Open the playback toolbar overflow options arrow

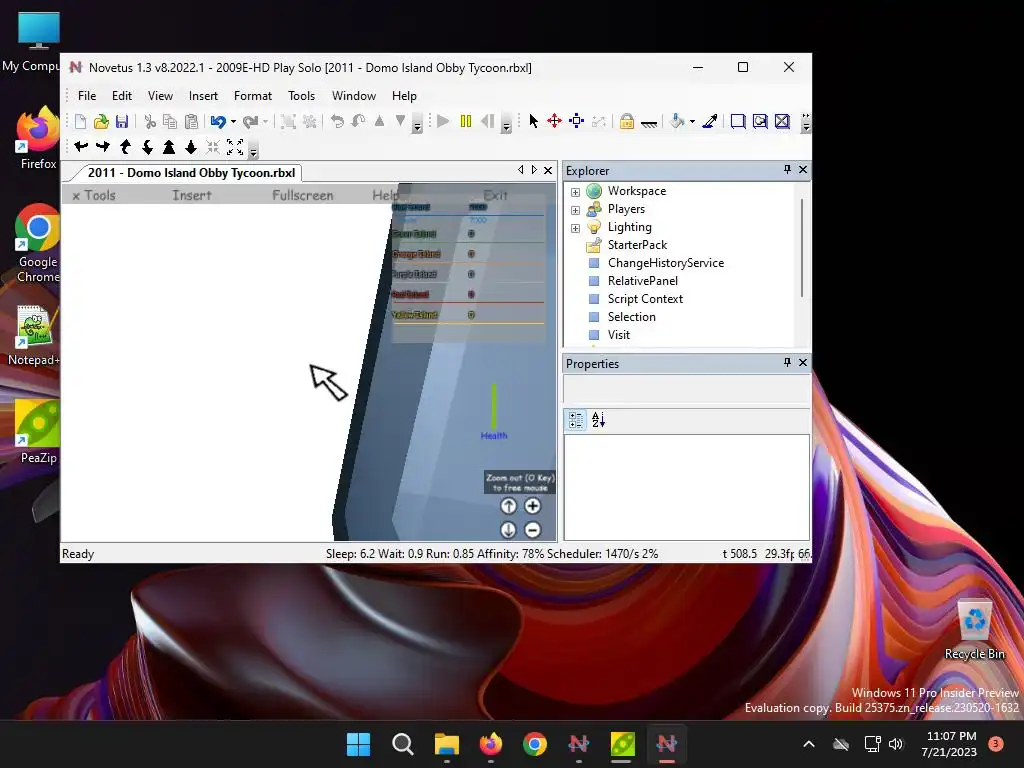click(x=506, y=125)
